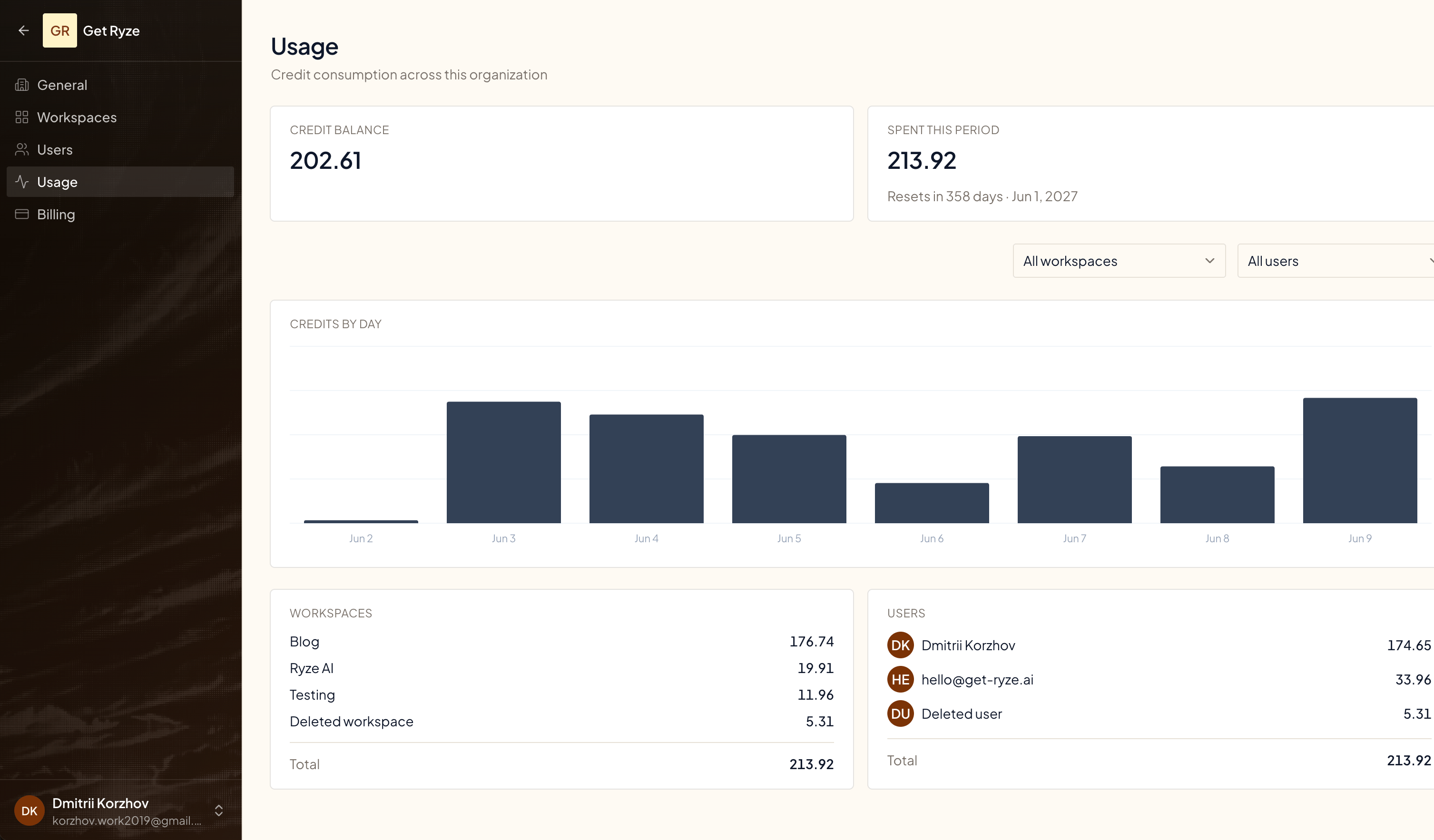
Task: Click Dmitrii Korzhov in Users list
Action: click(x=968, y=645)
